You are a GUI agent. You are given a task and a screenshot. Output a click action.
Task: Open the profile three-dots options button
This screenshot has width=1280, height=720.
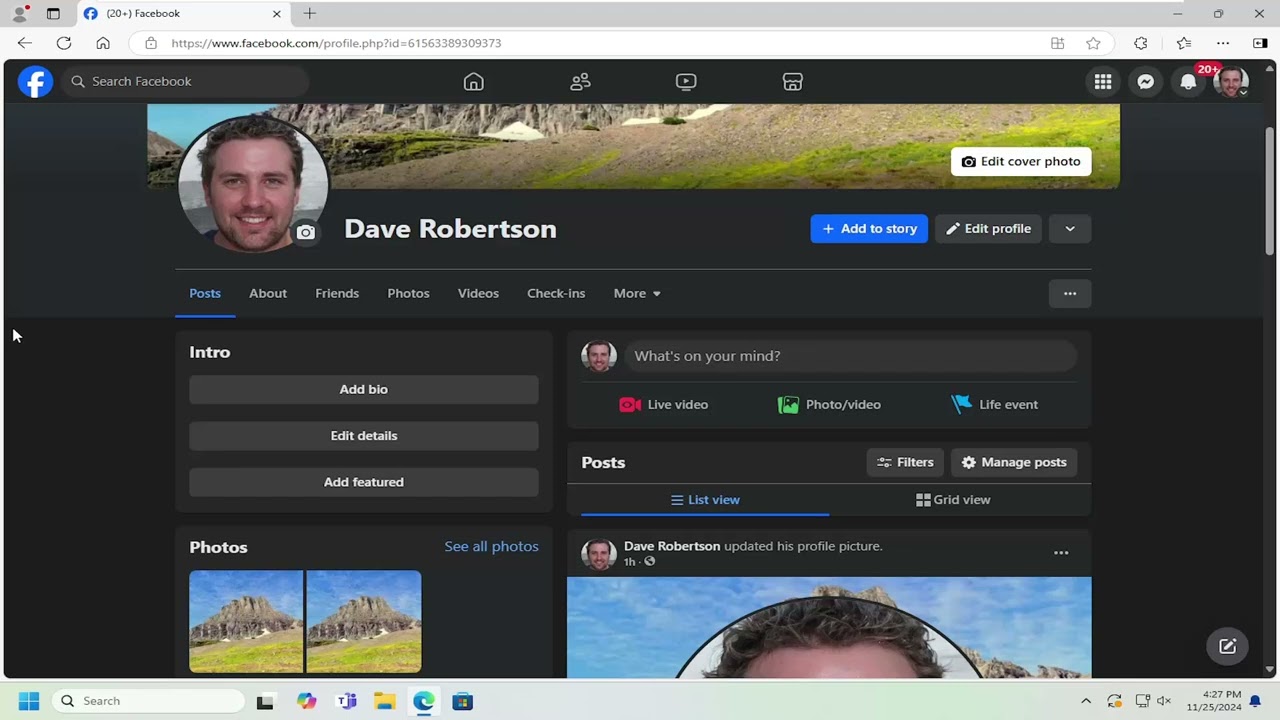(1070, 293)
